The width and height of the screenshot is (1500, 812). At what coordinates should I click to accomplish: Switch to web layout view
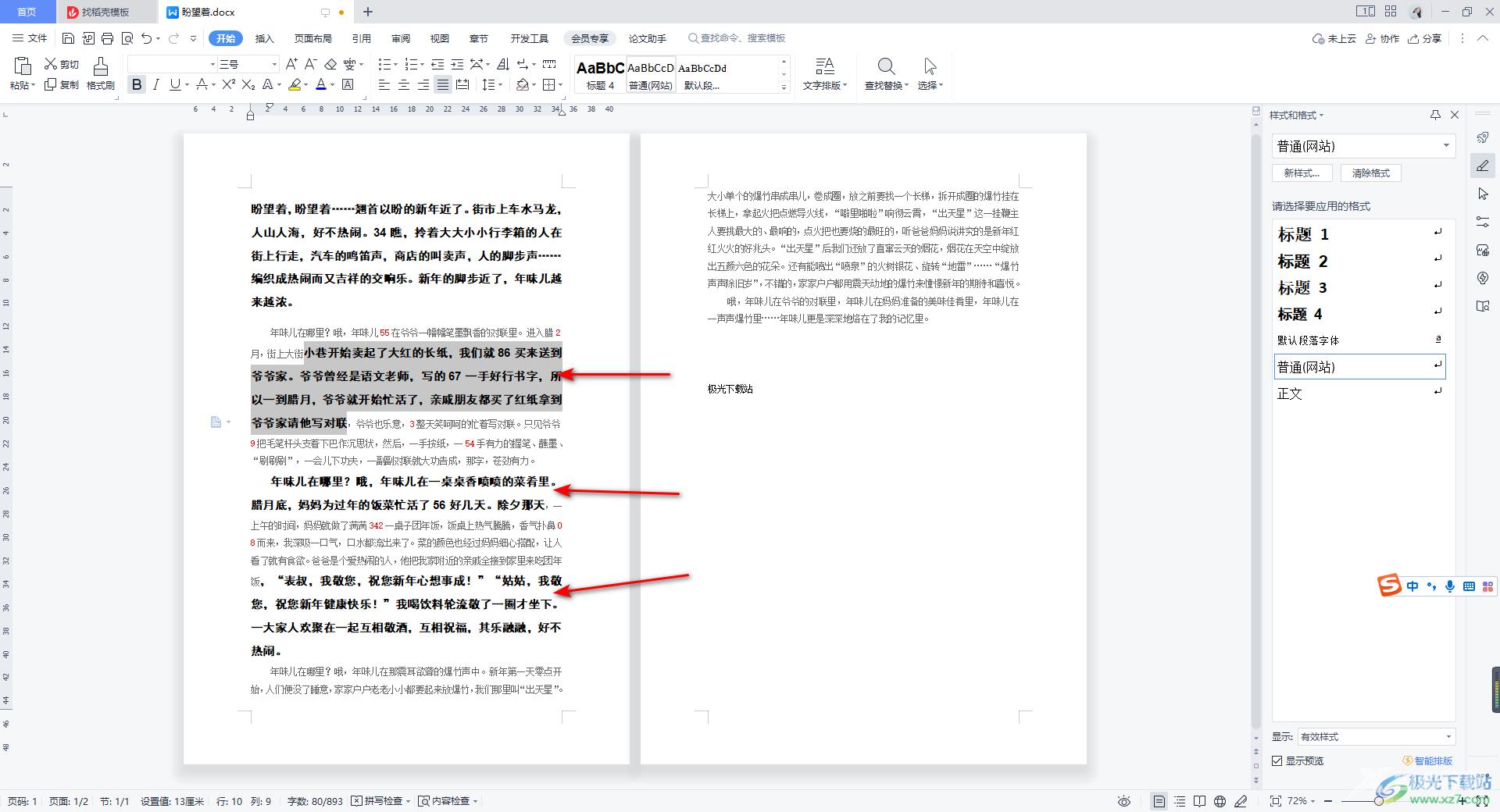[x=1220, y=801]
